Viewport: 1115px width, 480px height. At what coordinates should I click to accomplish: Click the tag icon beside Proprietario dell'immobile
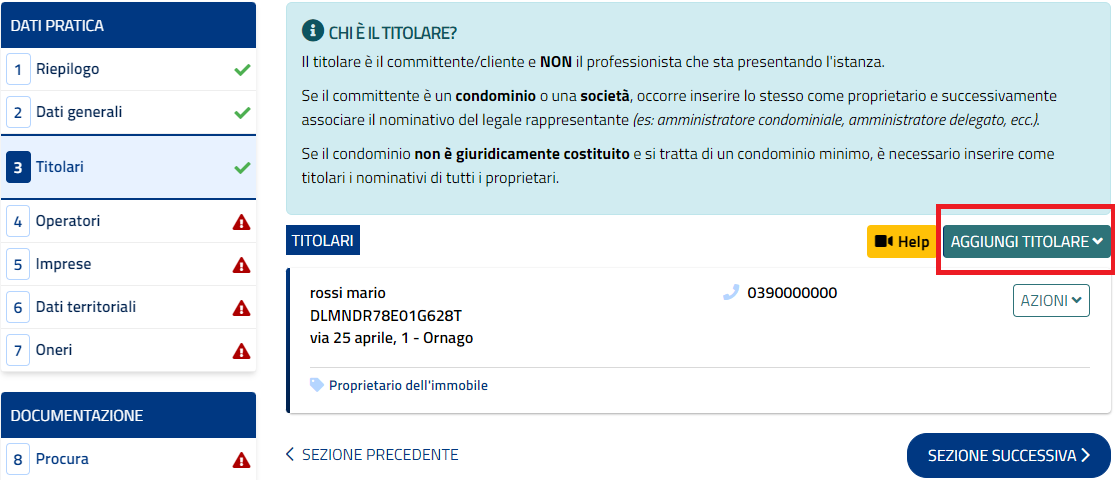pos(317,385)
